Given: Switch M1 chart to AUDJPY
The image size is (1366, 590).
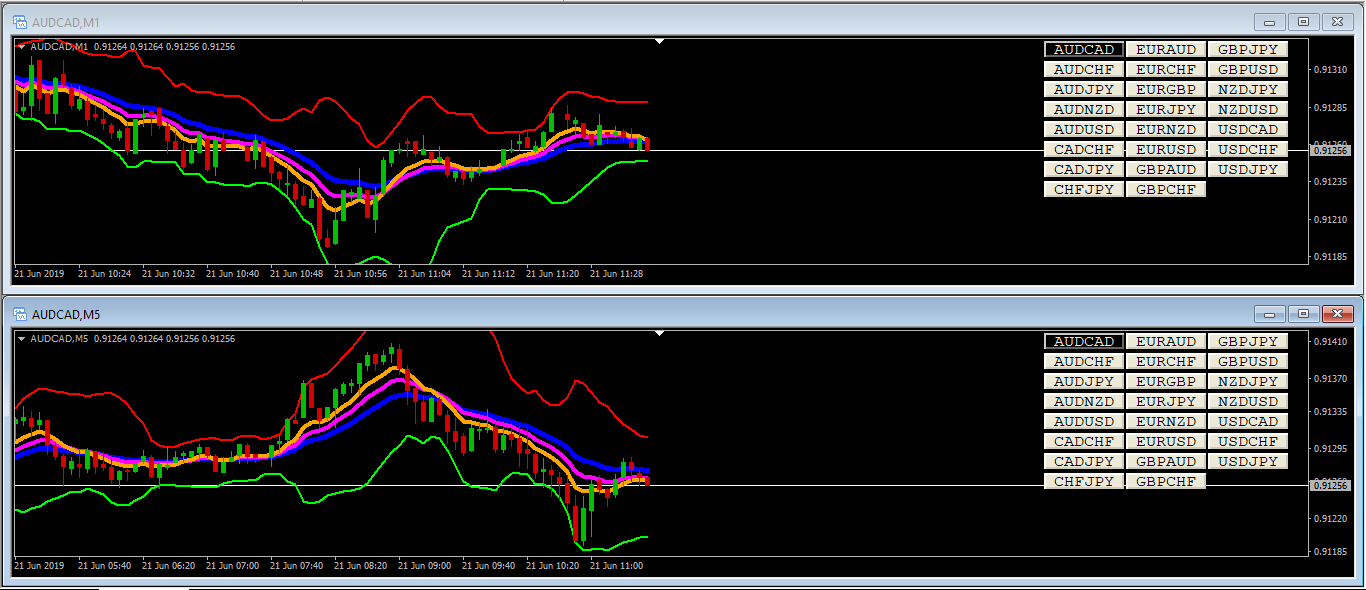Looking at the screenshot, I should coord(1084,89).
